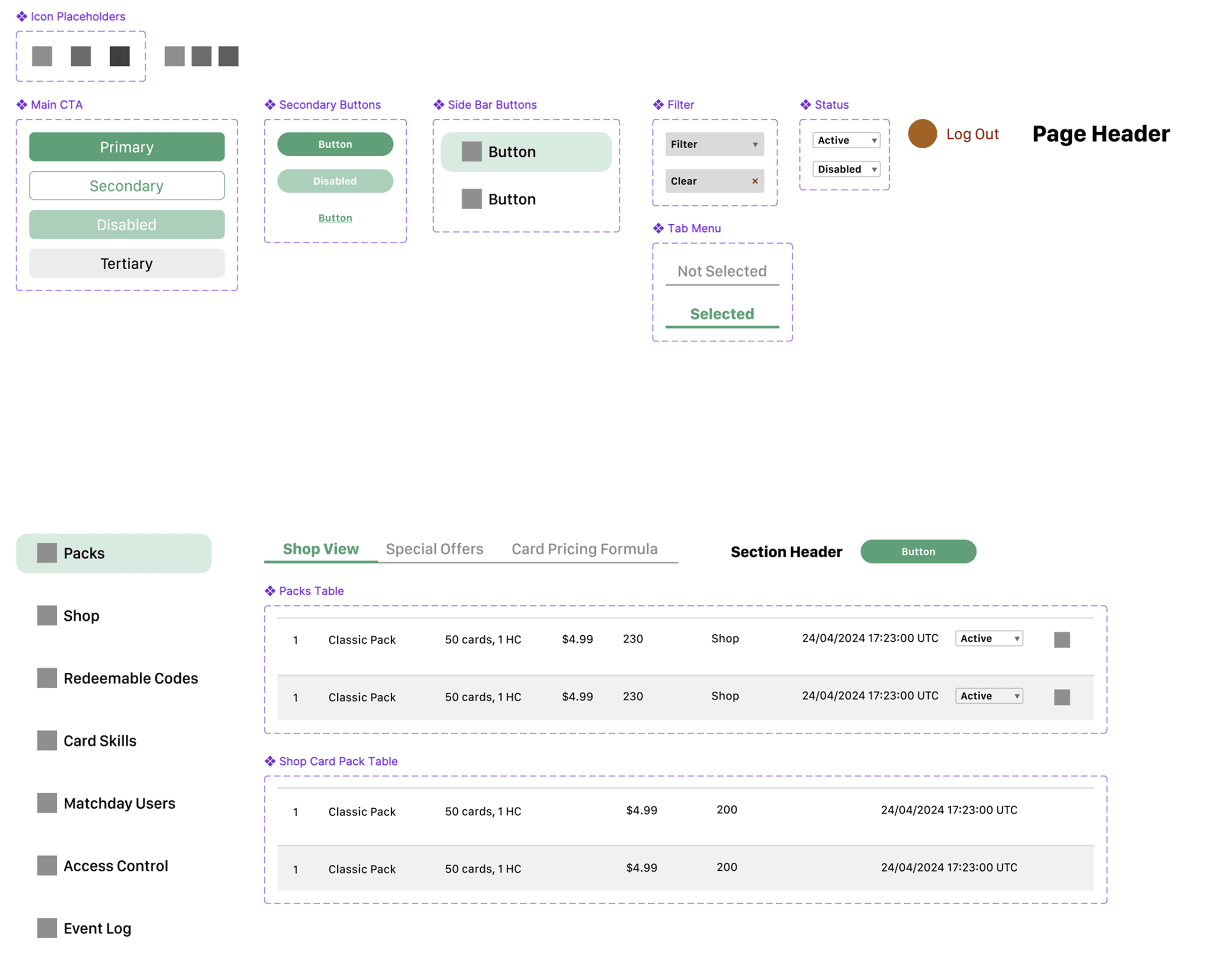Viewport: 1212px width, 980px height.
Task: Open the Card Pricing Formula tab
Action: coord(584,549)
